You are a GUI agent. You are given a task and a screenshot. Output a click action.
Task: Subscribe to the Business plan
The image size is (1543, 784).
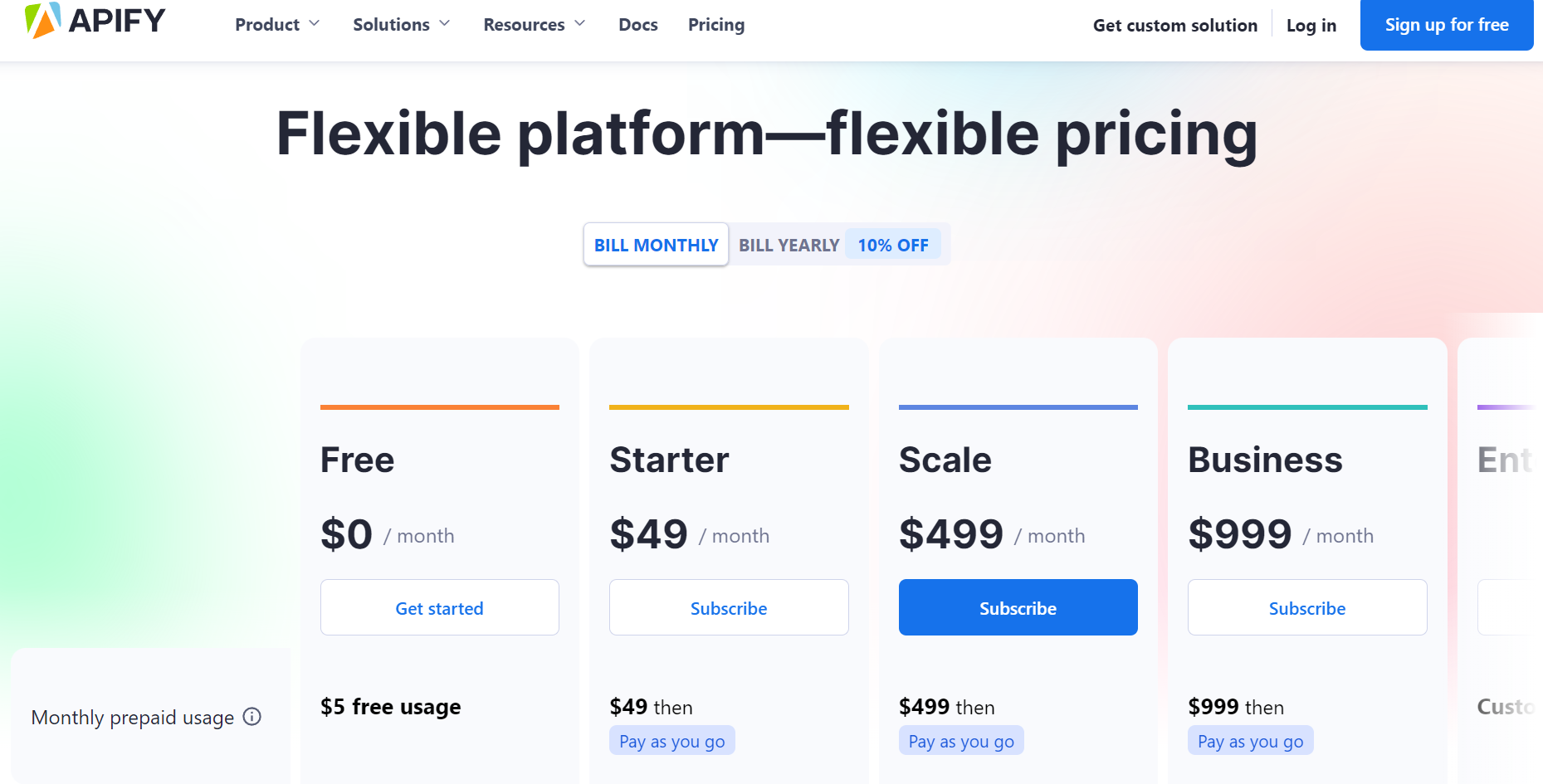[1307, 608]
